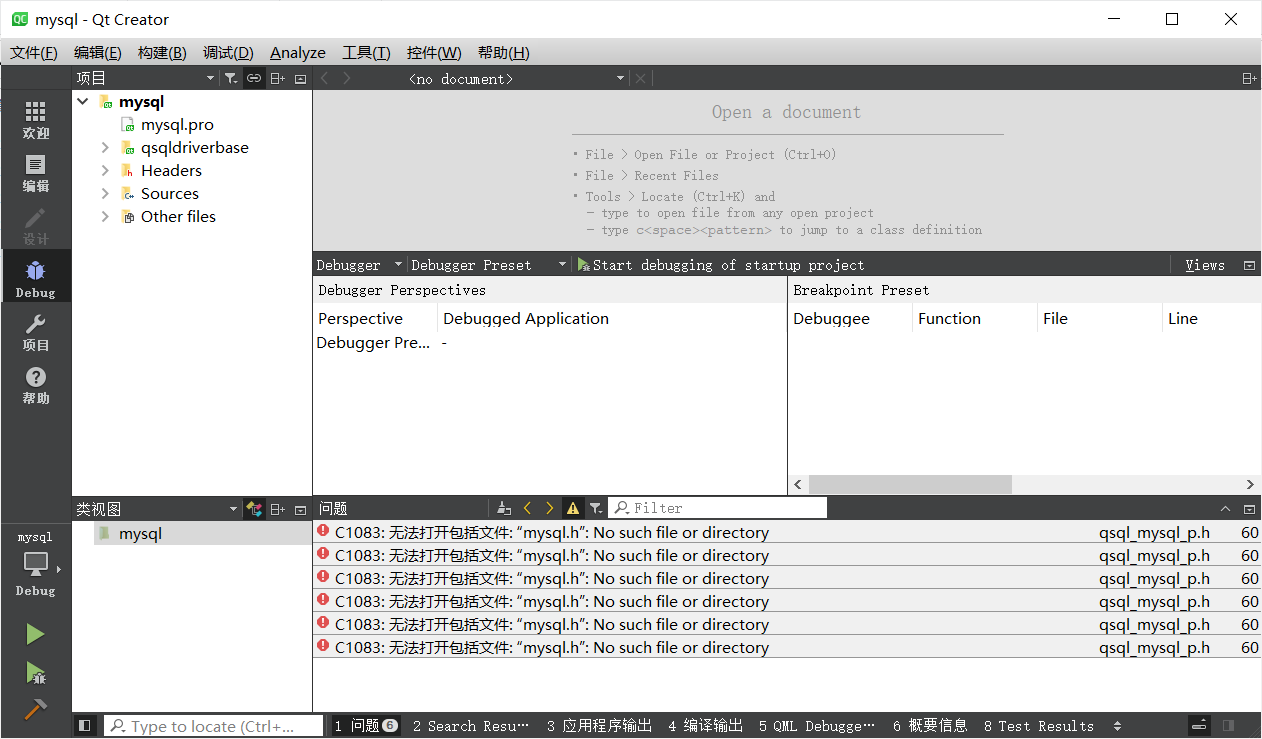Expand the Headers folder
Screen dimensions: 1262x739
(105, 171)
